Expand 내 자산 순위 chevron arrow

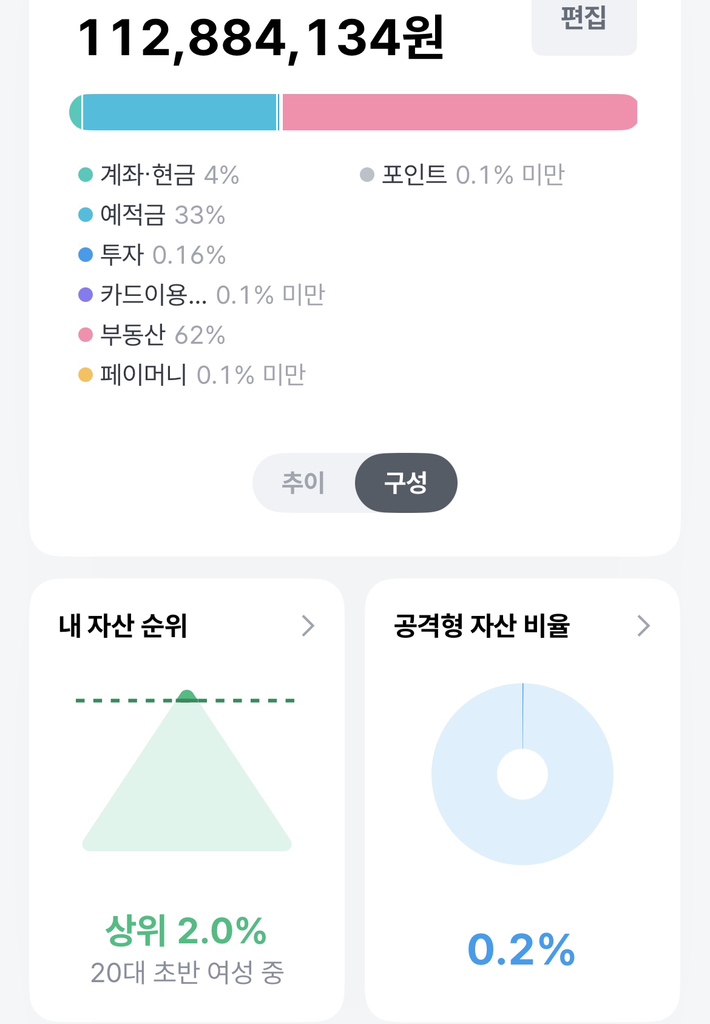point(308,626)
